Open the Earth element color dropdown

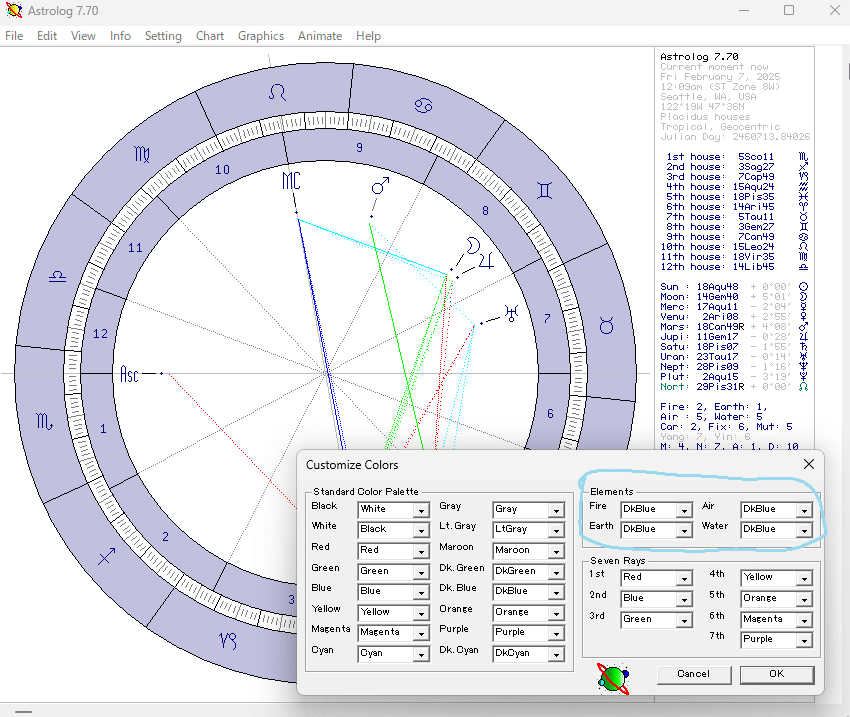coord(684,531)
